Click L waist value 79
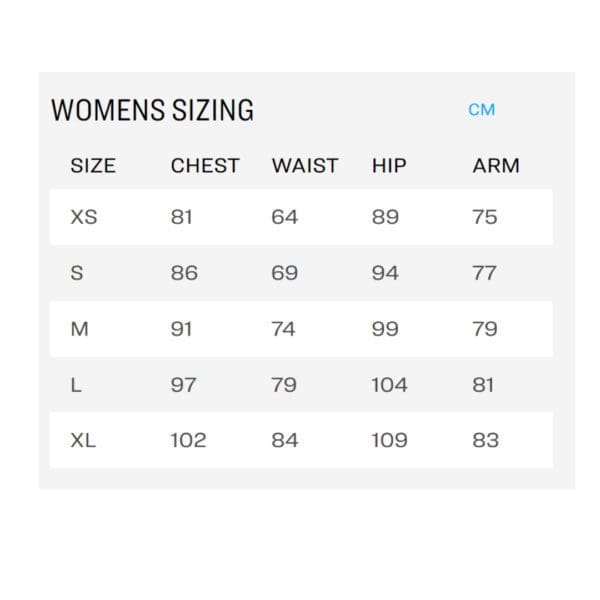The width and height of the screenshot is (600, 600). pos(284,385)
